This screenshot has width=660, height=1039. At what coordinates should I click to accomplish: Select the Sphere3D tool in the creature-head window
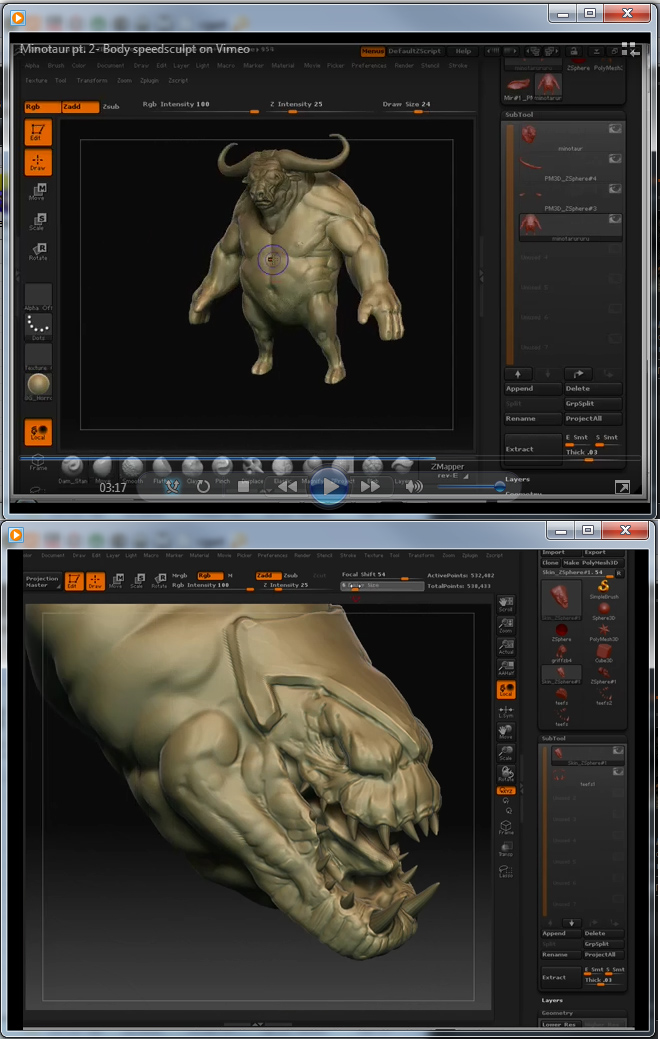click(x=604, y=610)
